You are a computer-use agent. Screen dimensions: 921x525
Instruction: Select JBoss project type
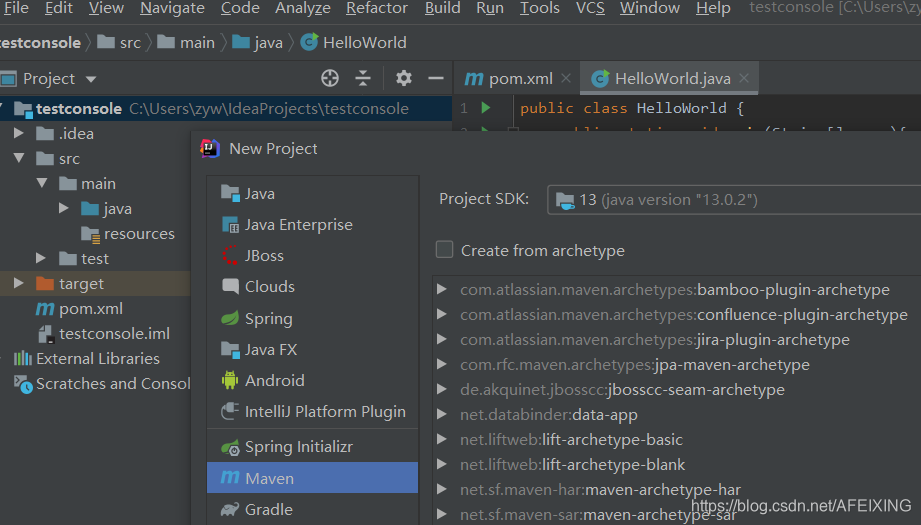point(312,255)
